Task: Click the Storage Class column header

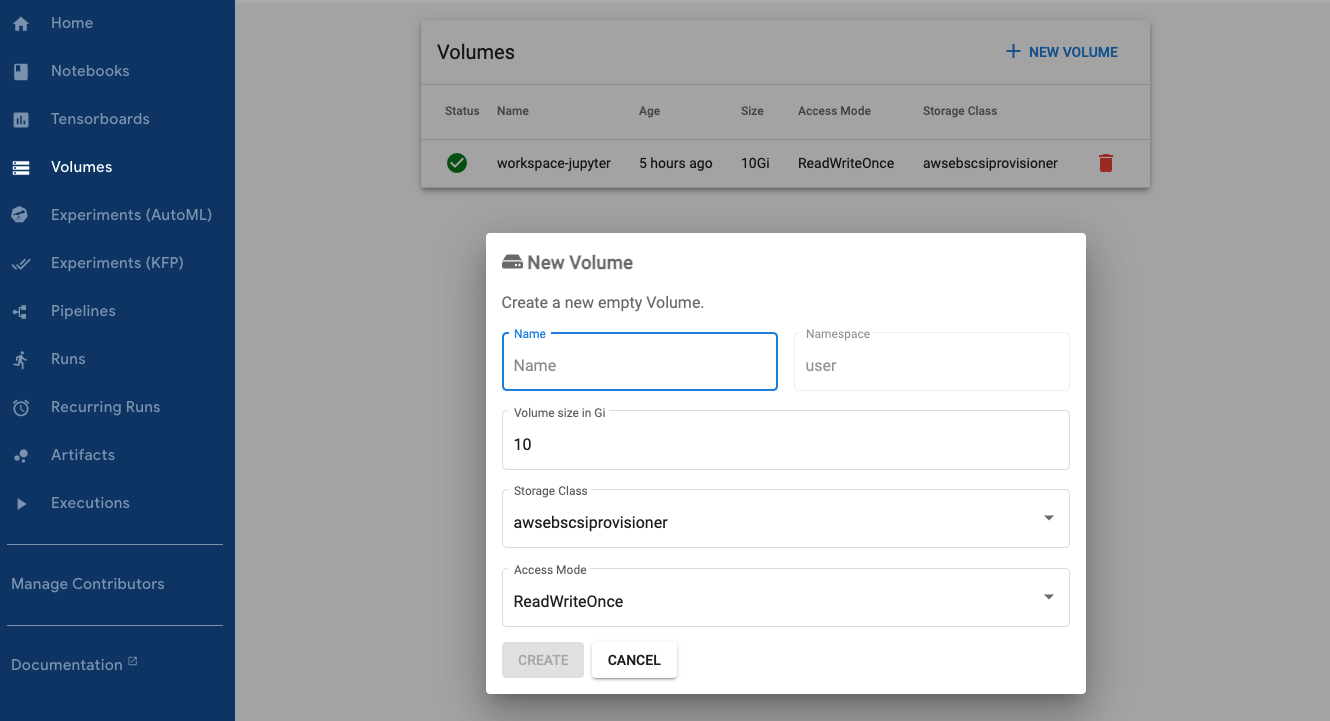Action: (960, 111)
